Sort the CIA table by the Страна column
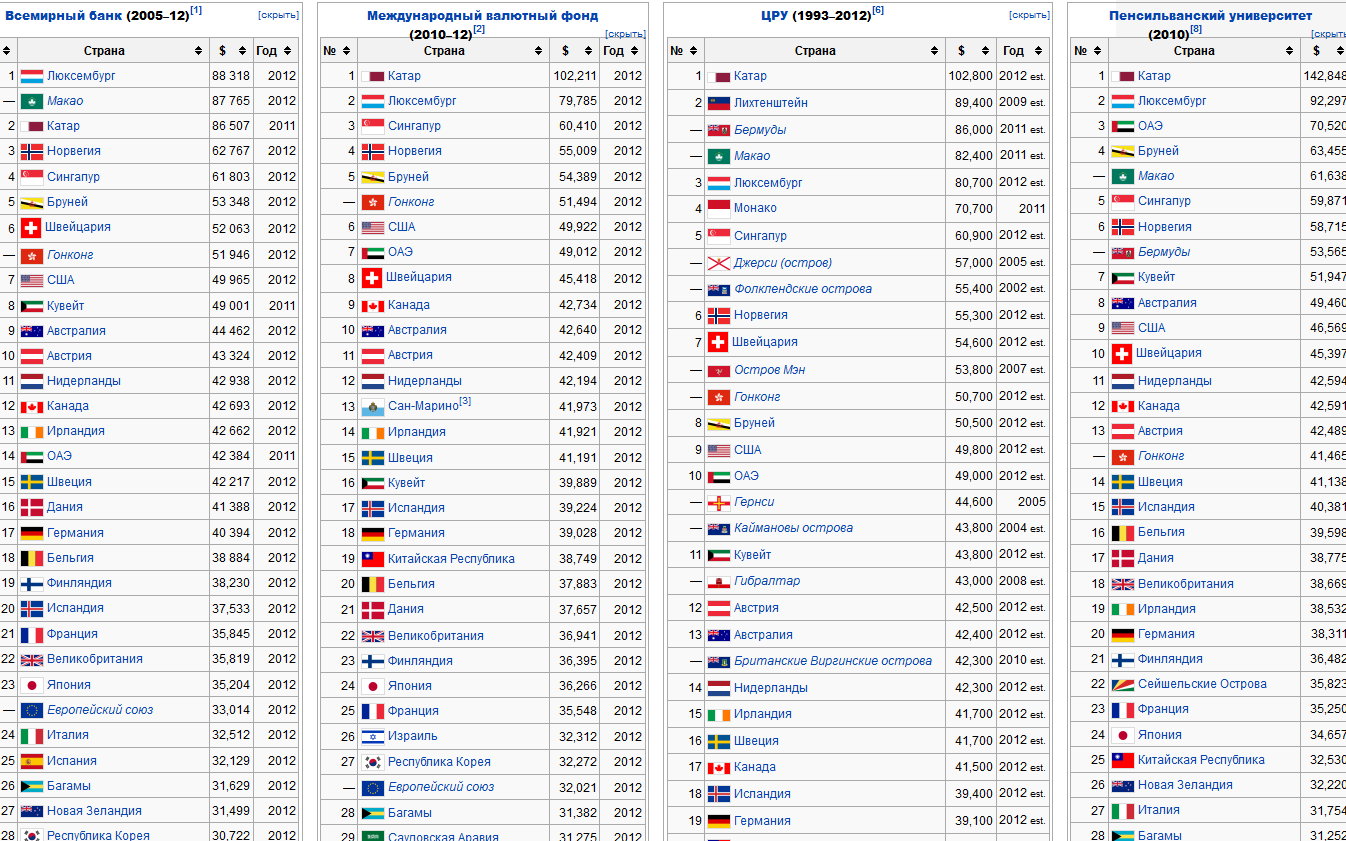The width and height of the screenshot is (1346, 841). tap(935, 51)
